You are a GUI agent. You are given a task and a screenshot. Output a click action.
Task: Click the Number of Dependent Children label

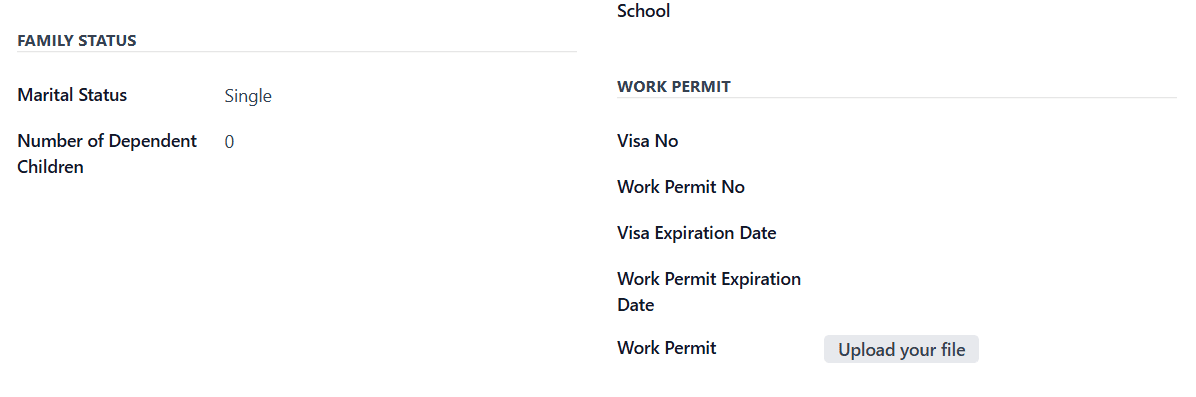coord(108,153)
